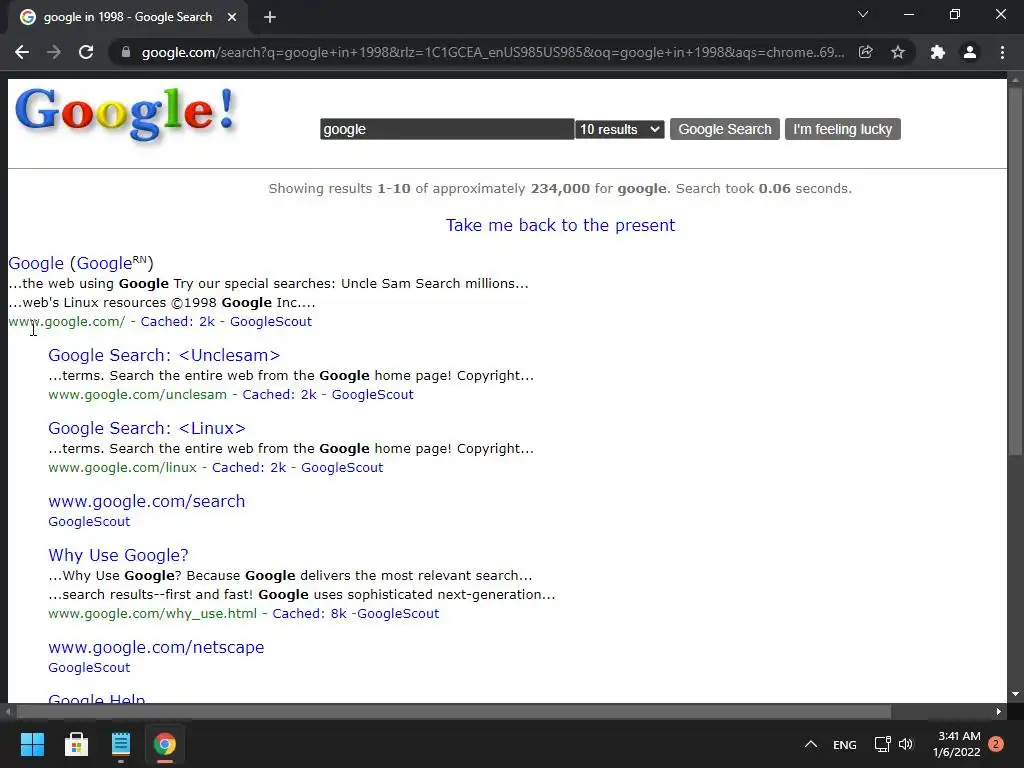Open 'Cached: 8k' for why_use.html
Screen dimensions: 1024x768
coord(310,614)
